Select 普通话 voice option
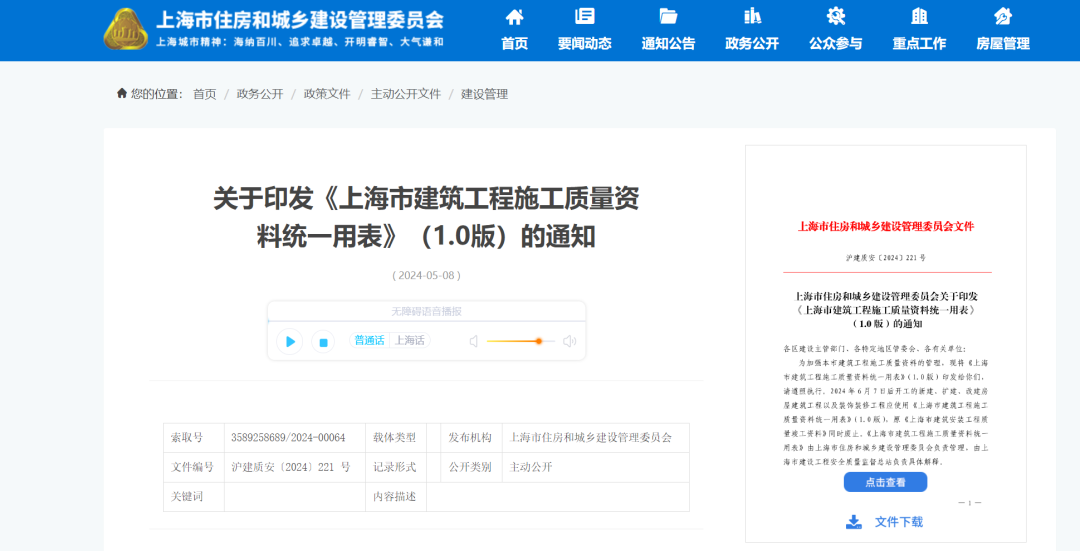The height and width of the screenshot is (551, 1080). click(369, 340)
